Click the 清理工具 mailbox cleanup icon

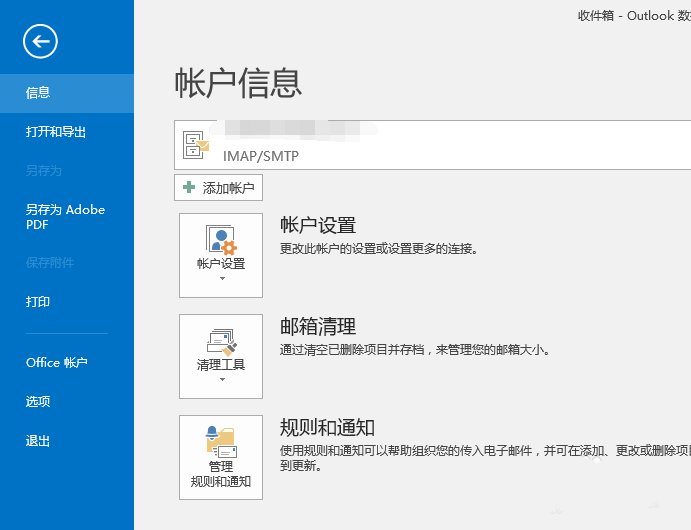(221, 342)
